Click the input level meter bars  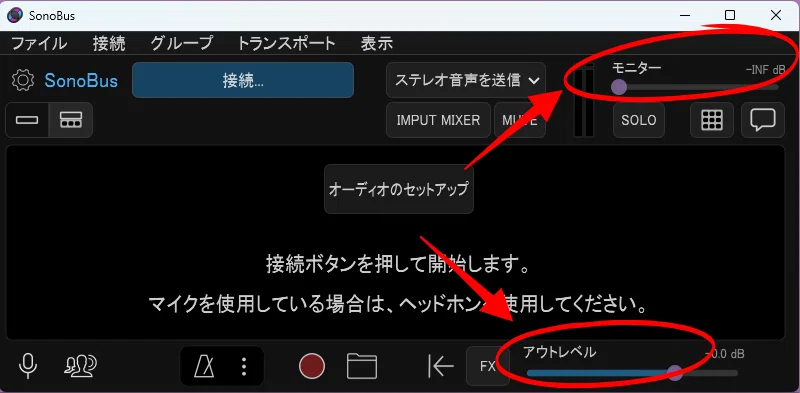point(584,102)
